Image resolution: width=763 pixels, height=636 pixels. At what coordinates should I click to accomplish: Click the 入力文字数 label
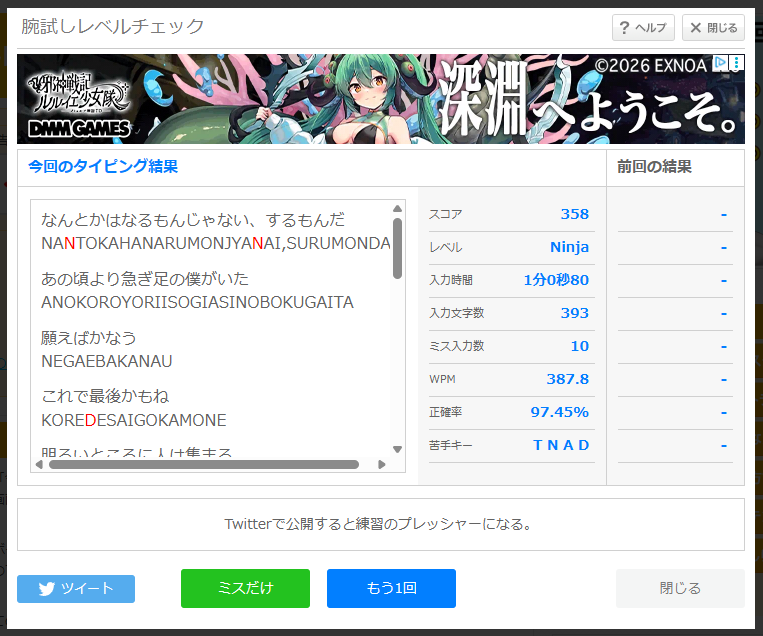[456, 313]
